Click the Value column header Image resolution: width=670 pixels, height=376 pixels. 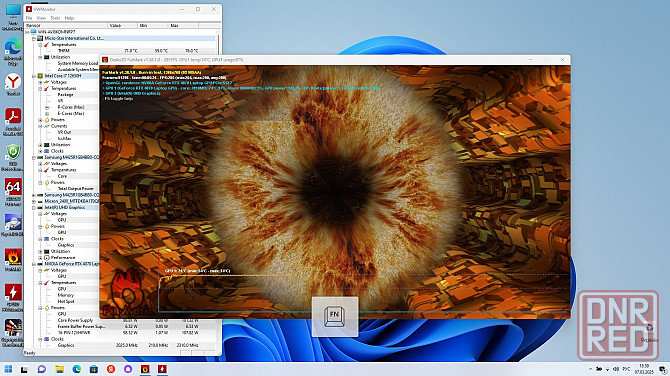pyautogui.click(x=123, y=26)
